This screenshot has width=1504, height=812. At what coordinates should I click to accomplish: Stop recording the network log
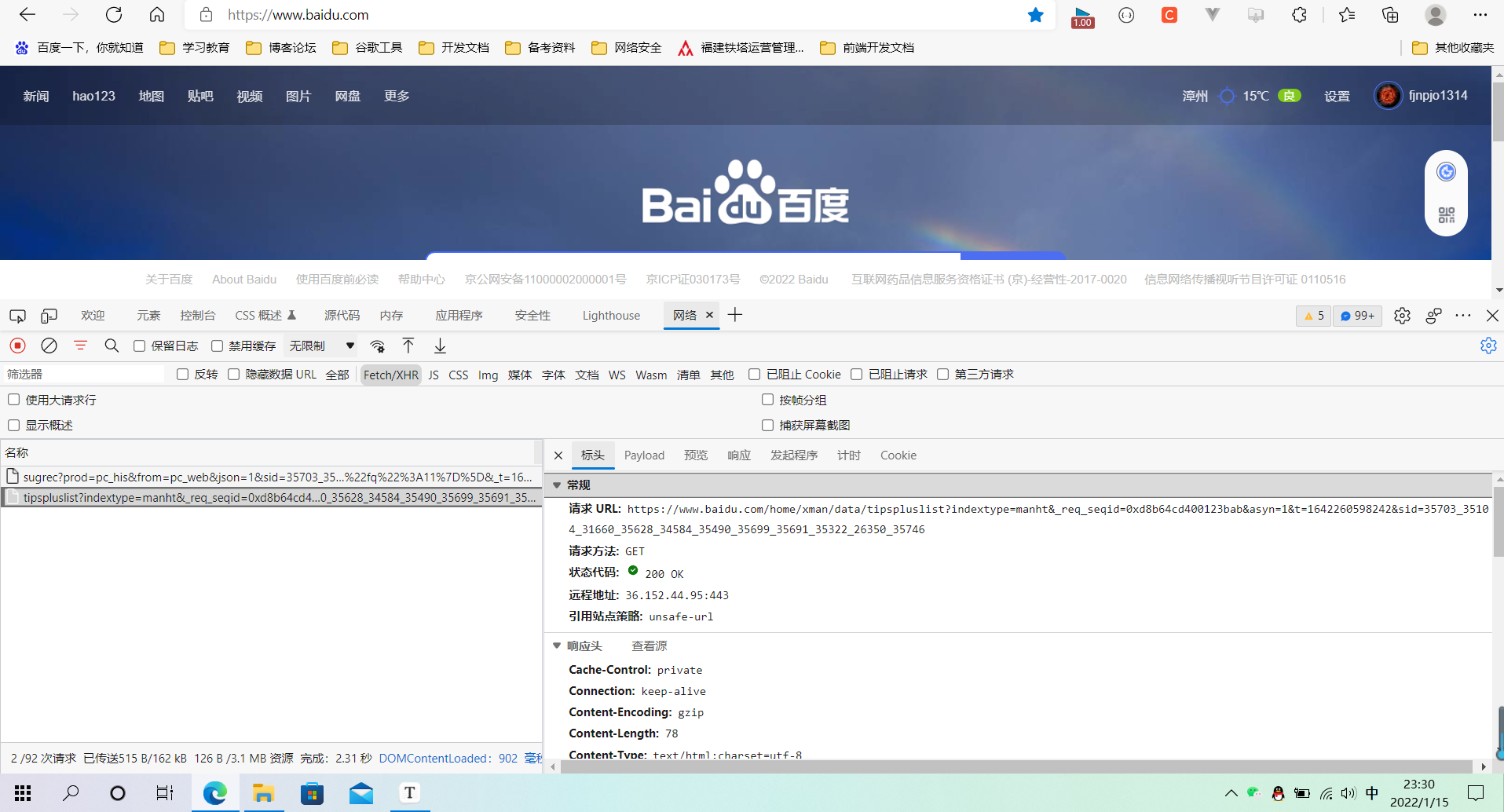pyautogui.click(x=16, y=346)
